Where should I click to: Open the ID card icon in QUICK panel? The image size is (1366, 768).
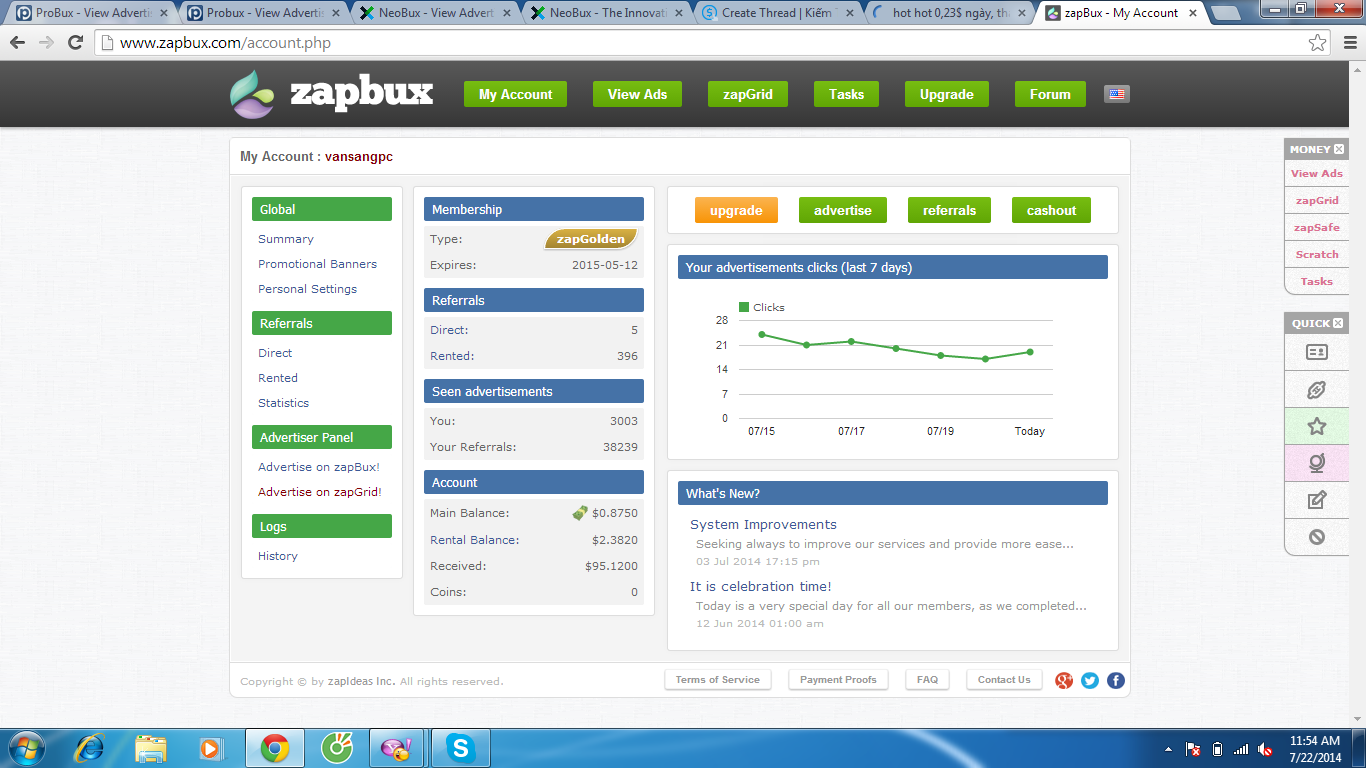pyautogui.click(x=1317, y=352)
